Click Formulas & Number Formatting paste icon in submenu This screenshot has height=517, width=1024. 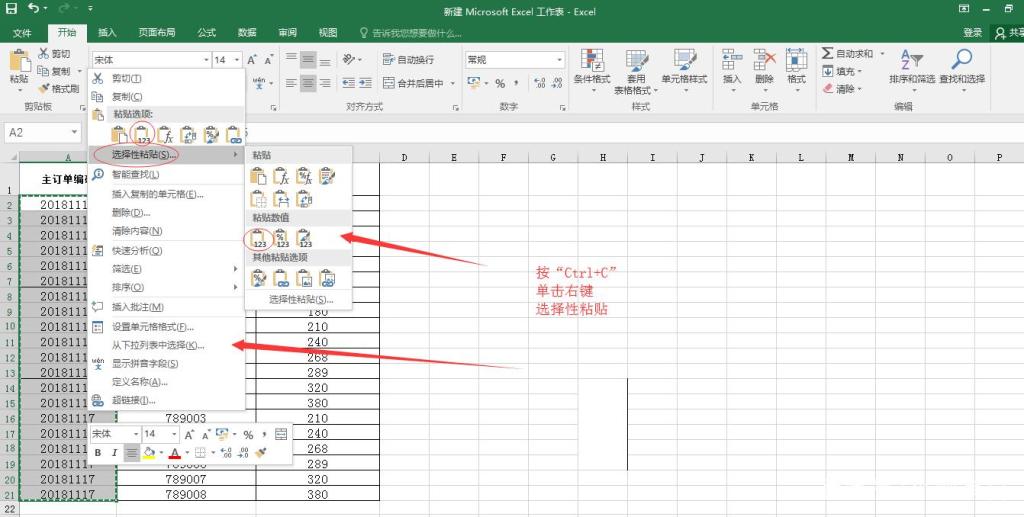point(304,176)
